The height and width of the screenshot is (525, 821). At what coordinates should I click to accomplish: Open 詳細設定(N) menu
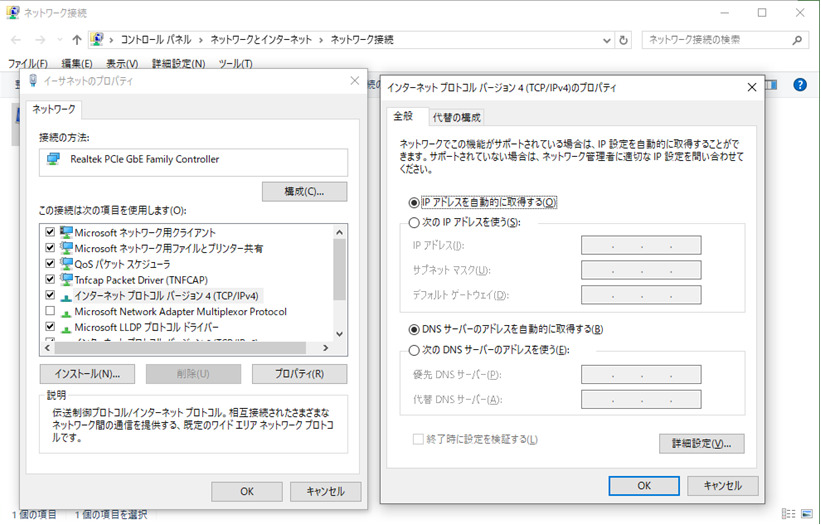179,64
